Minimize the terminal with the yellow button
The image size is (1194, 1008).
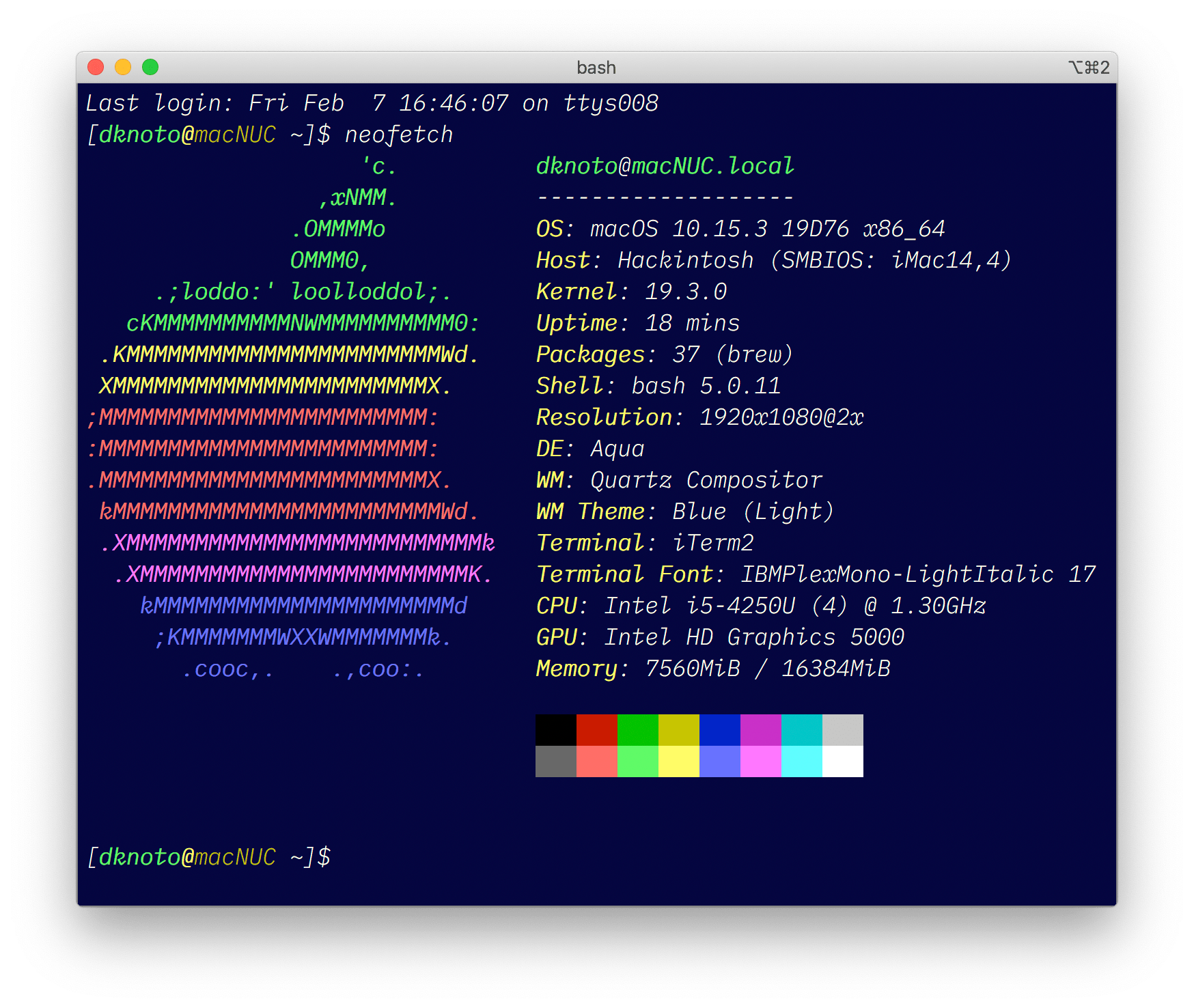(123, 67)
